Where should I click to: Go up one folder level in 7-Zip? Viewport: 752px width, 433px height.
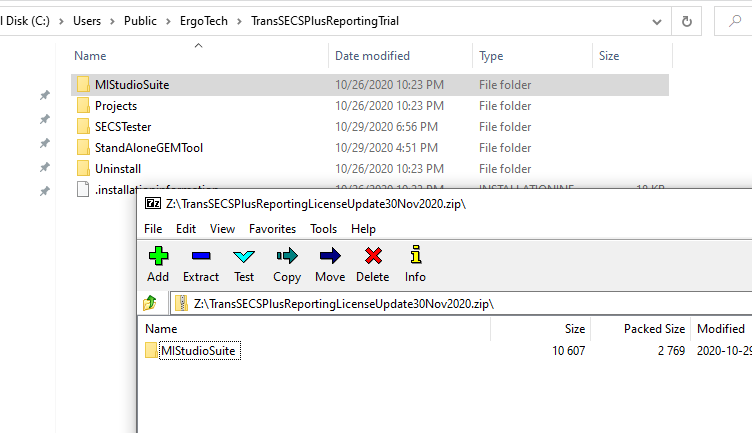pos(150,303)
